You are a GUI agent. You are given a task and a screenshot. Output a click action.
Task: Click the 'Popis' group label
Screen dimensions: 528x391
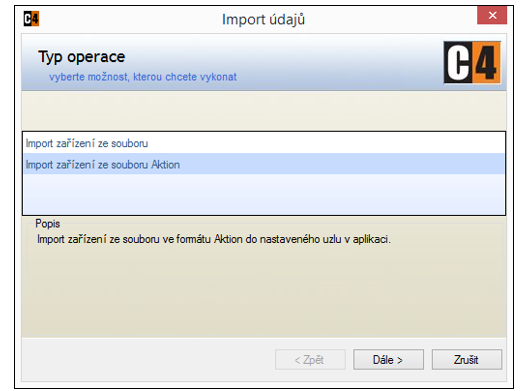click(47, 224)
